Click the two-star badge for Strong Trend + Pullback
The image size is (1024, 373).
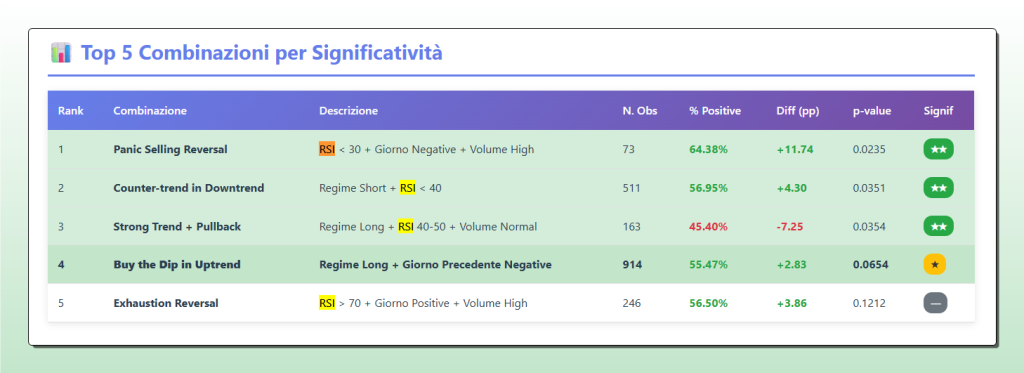938,227
